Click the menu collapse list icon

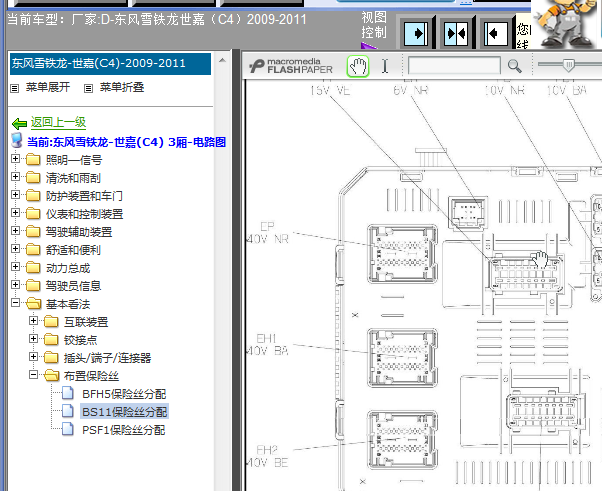88,89
